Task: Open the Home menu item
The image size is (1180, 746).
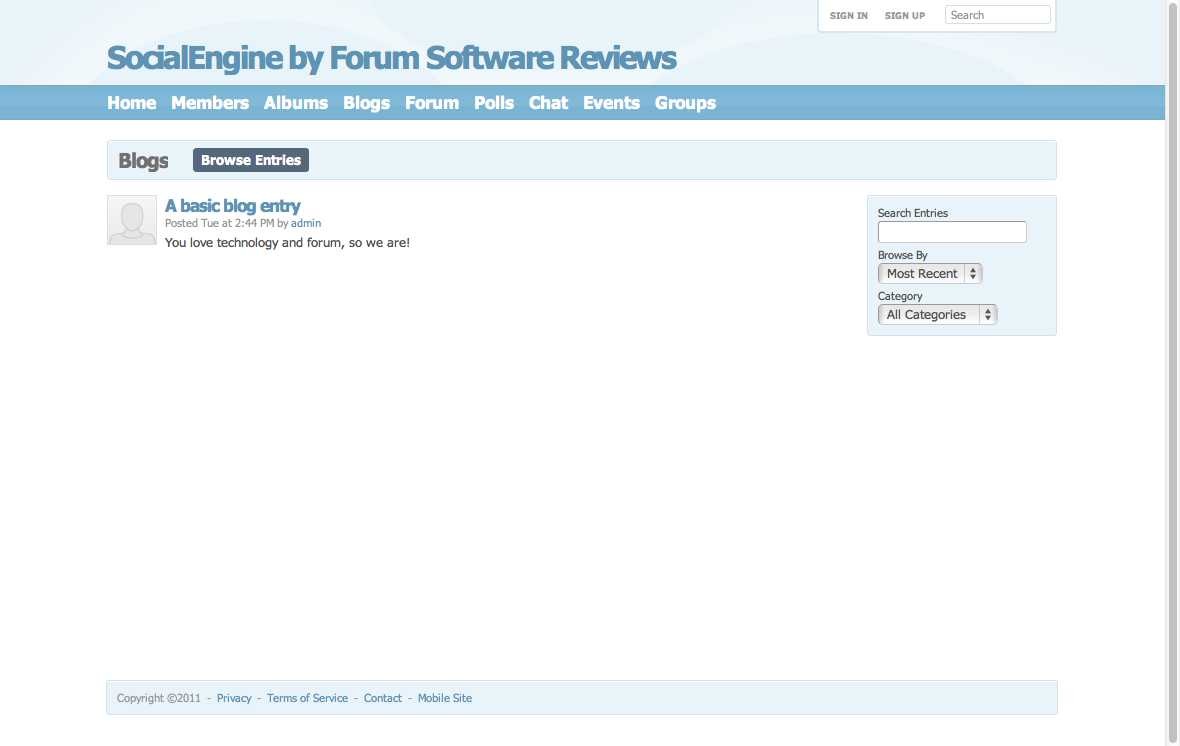Action: (132, 103)
